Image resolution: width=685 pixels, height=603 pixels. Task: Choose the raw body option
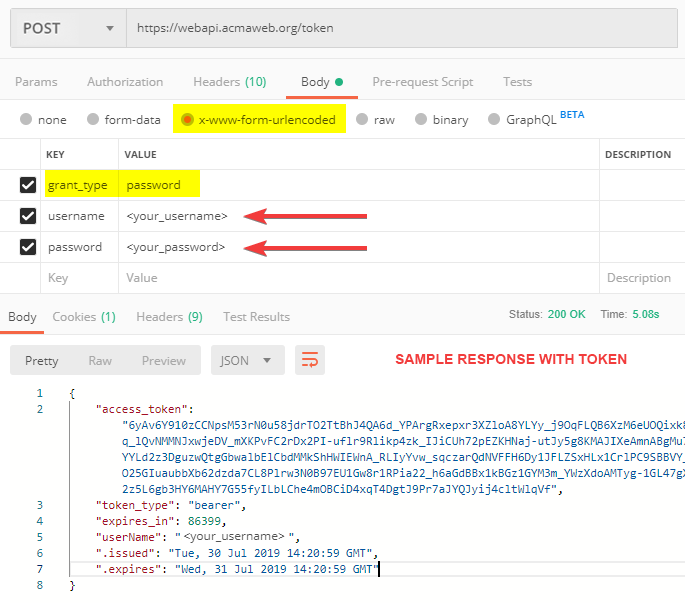[362, 120]
